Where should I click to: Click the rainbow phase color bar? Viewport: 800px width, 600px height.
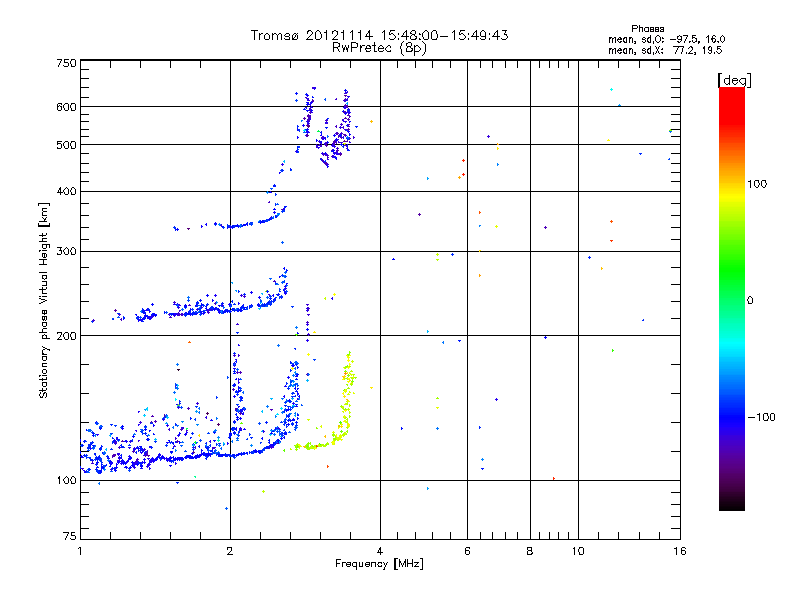tap(732, 298)
